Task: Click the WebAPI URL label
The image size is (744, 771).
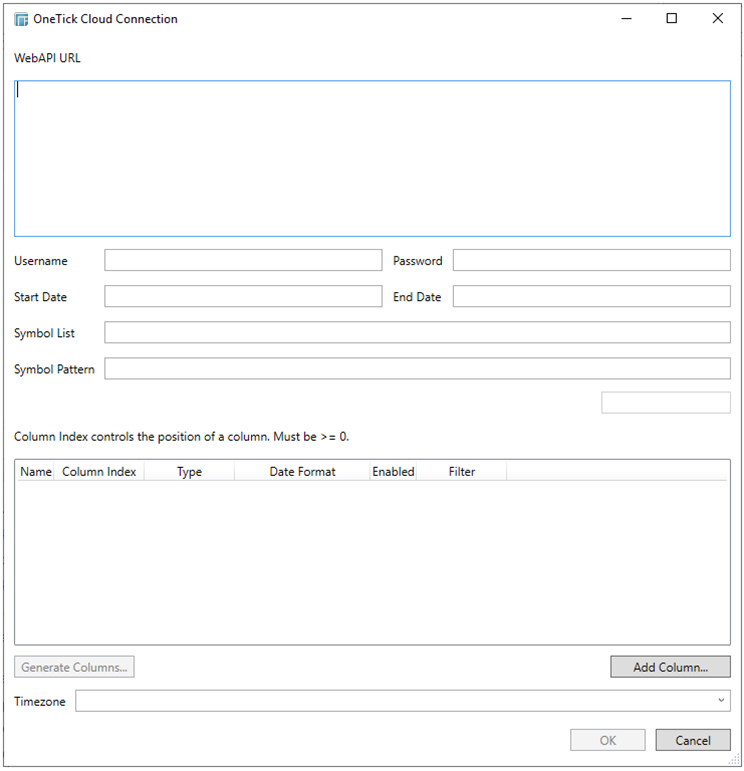Action: 47,58
